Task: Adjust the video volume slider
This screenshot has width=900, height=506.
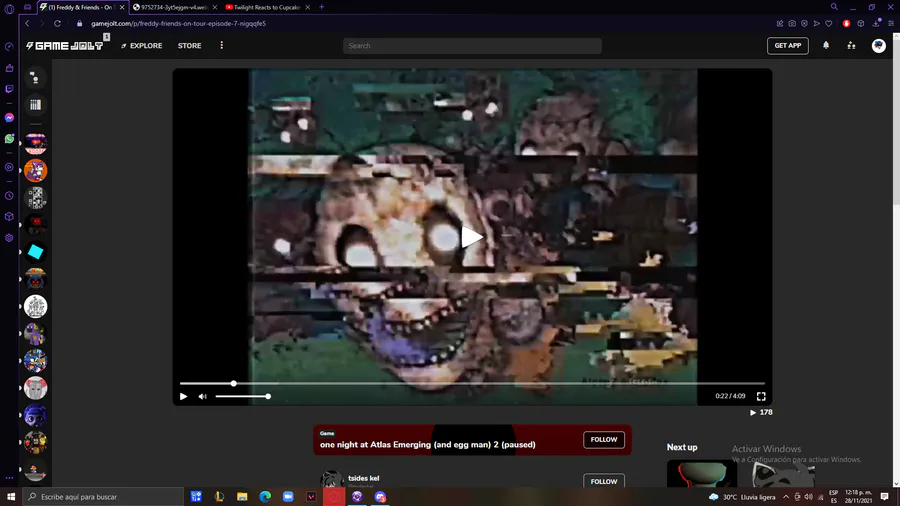Action: (x=242, y=396)
